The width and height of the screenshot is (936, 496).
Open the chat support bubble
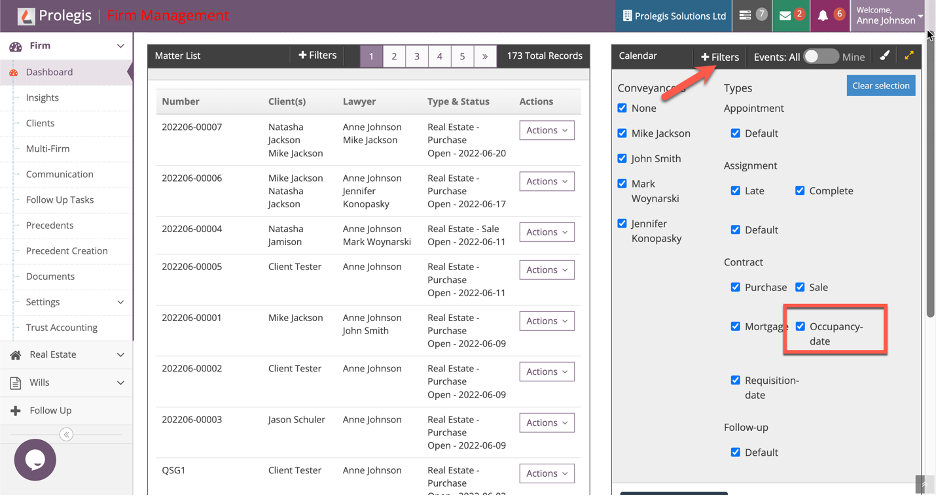[35, 459]
